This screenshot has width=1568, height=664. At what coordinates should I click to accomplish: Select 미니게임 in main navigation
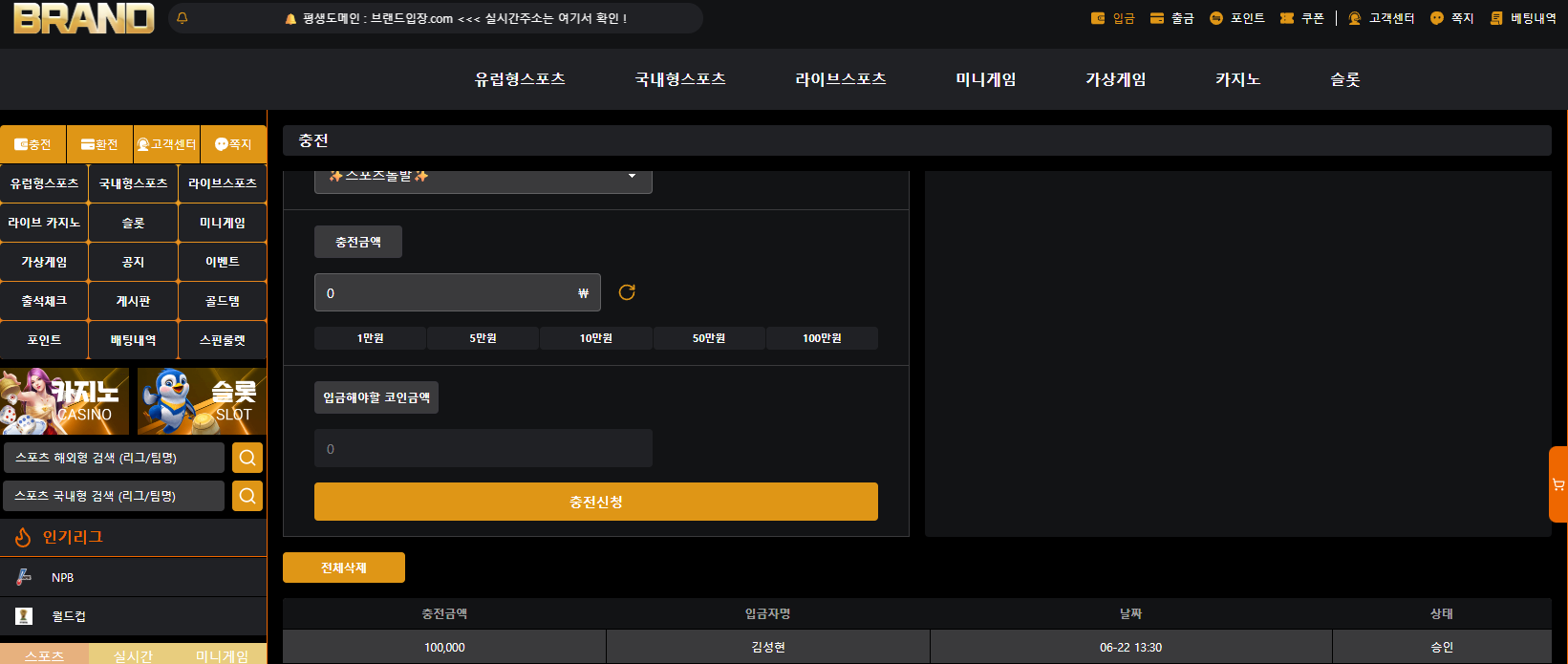click(x=985, y=79)
